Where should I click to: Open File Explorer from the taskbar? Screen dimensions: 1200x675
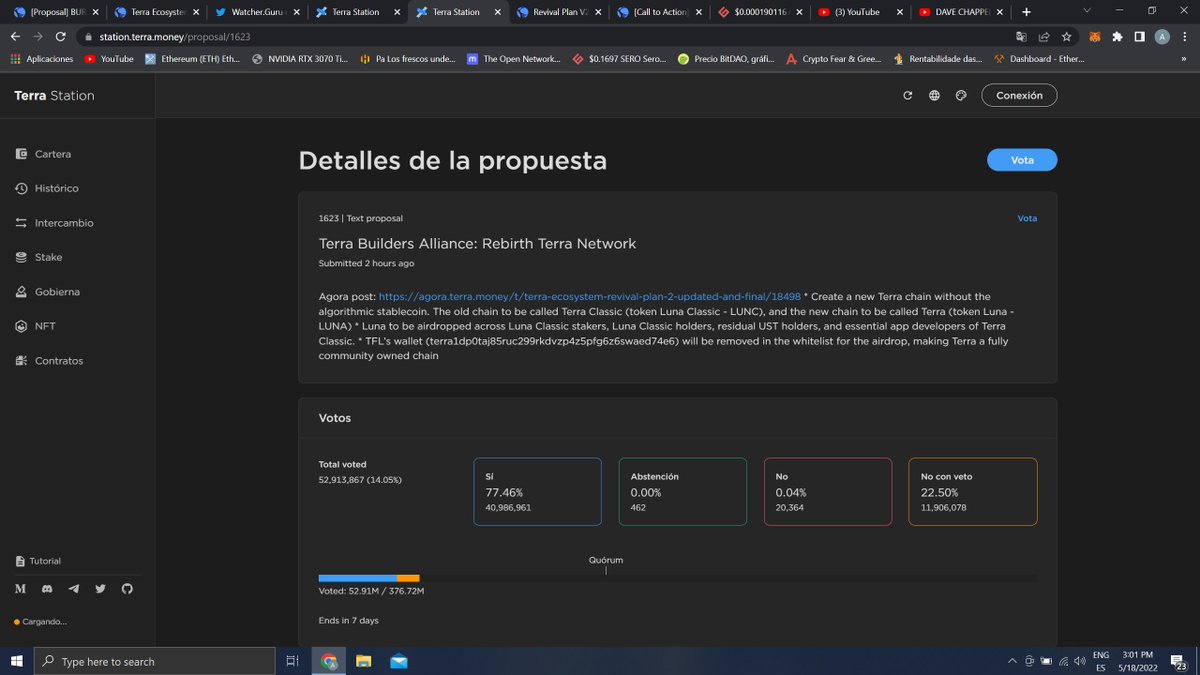tap(363, 661)
